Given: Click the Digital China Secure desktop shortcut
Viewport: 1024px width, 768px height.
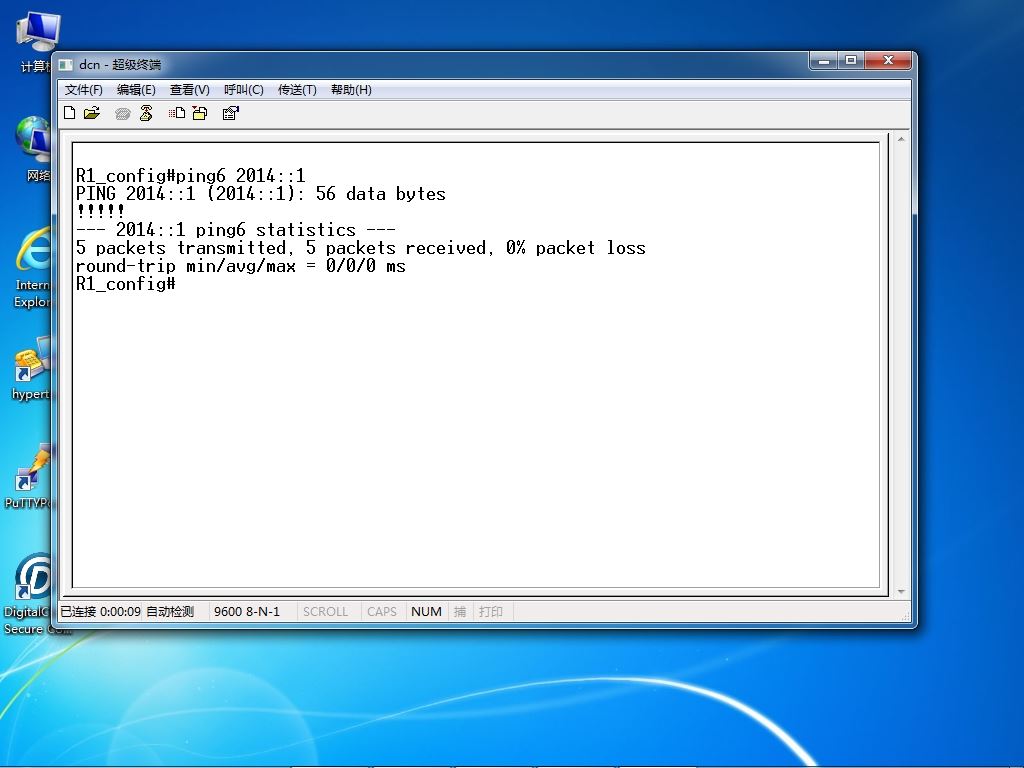Looking at the screenshot, I should (x=29, y=593).
